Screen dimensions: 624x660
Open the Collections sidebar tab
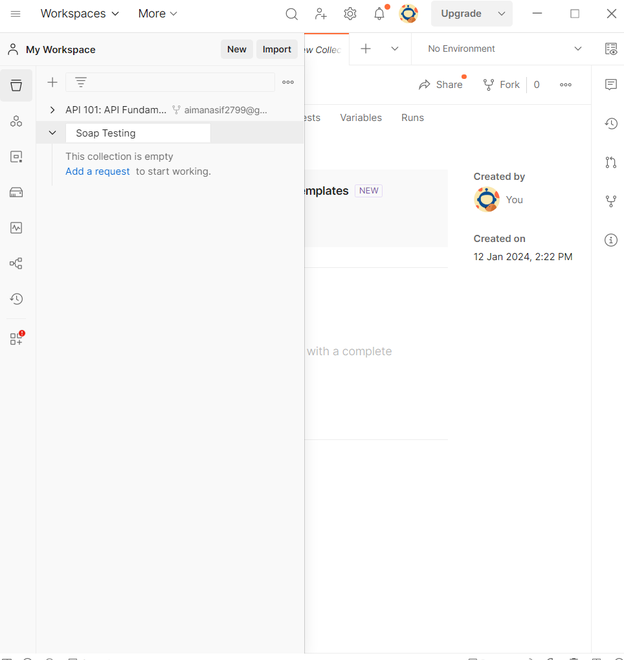click(x=16, y=85)
